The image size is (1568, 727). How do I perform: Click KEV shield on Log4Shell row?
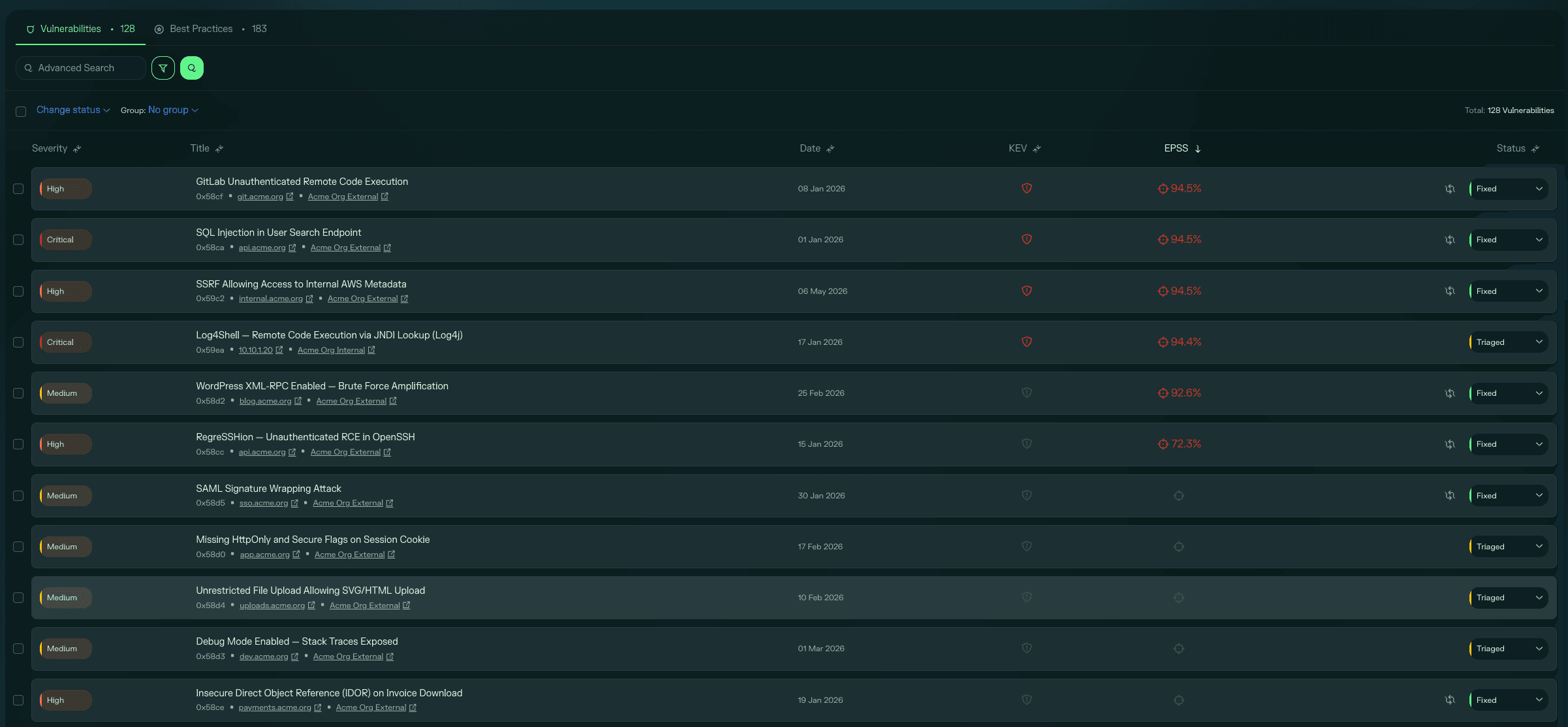tap(1027, 342)
